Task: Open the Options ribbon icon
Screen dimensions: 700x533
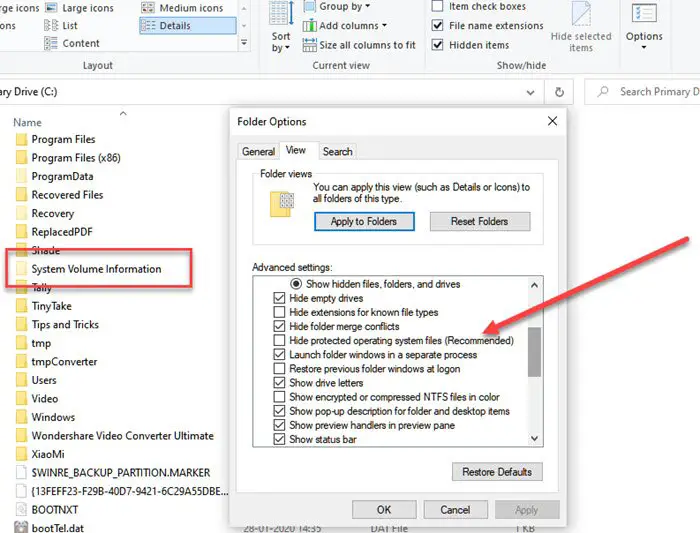Action: (x=644, y=13)
